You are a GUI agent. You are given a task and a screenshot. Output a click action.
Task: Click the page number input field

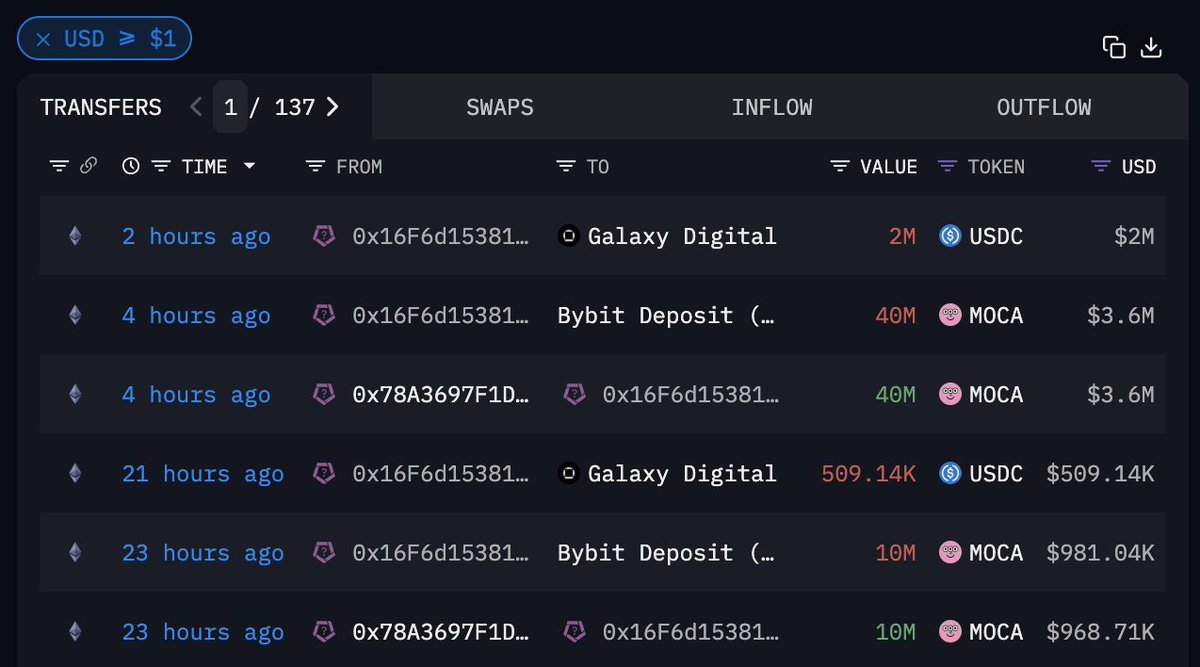(x=230, y=107)
